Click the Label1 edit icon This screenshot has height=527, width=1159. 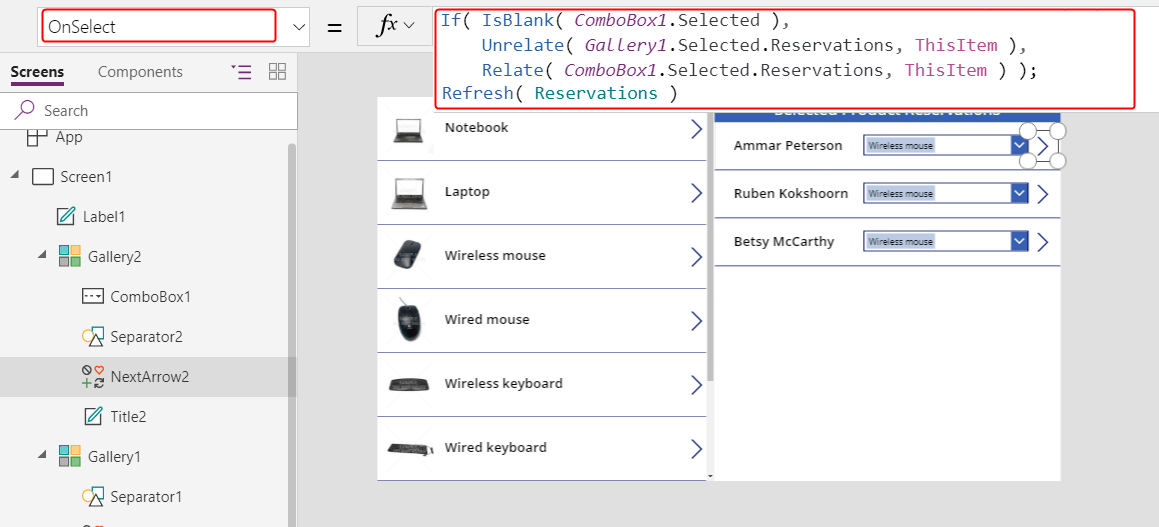[67, 217]
